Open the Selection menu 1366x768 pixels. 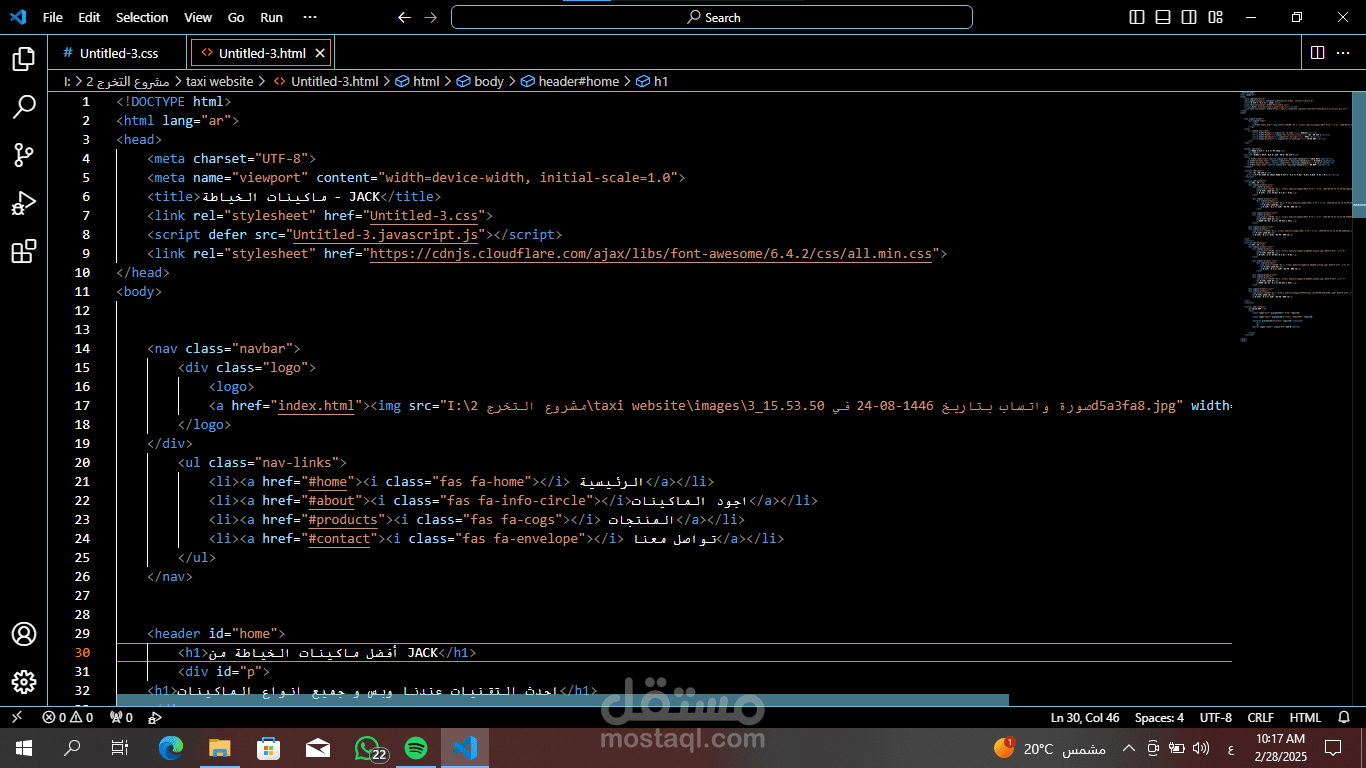[142, 17]
